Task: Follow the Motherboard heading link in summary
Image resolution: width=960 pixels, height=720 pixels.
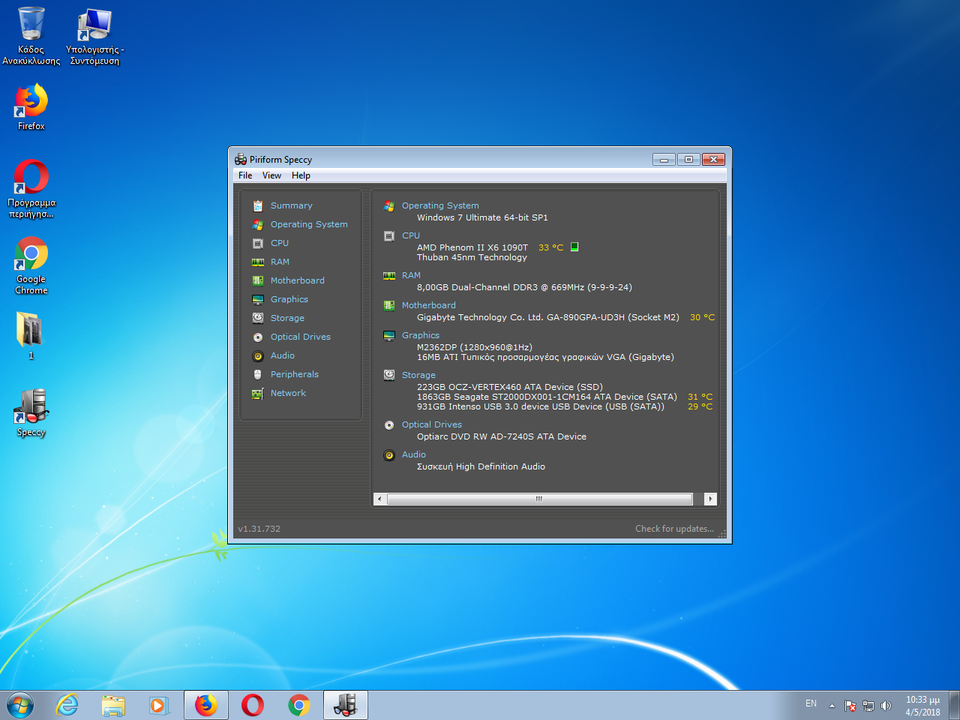Action: (x=429, y=306)
